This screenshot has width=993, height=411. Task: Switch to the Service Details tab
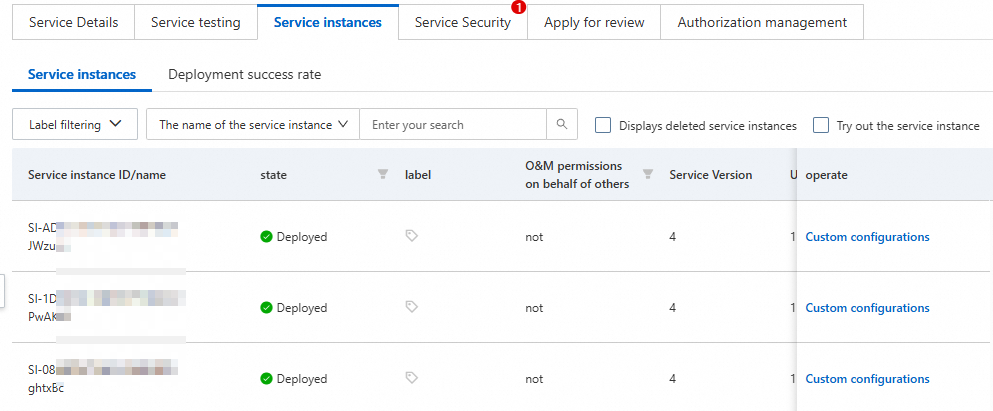coord(73,22)
